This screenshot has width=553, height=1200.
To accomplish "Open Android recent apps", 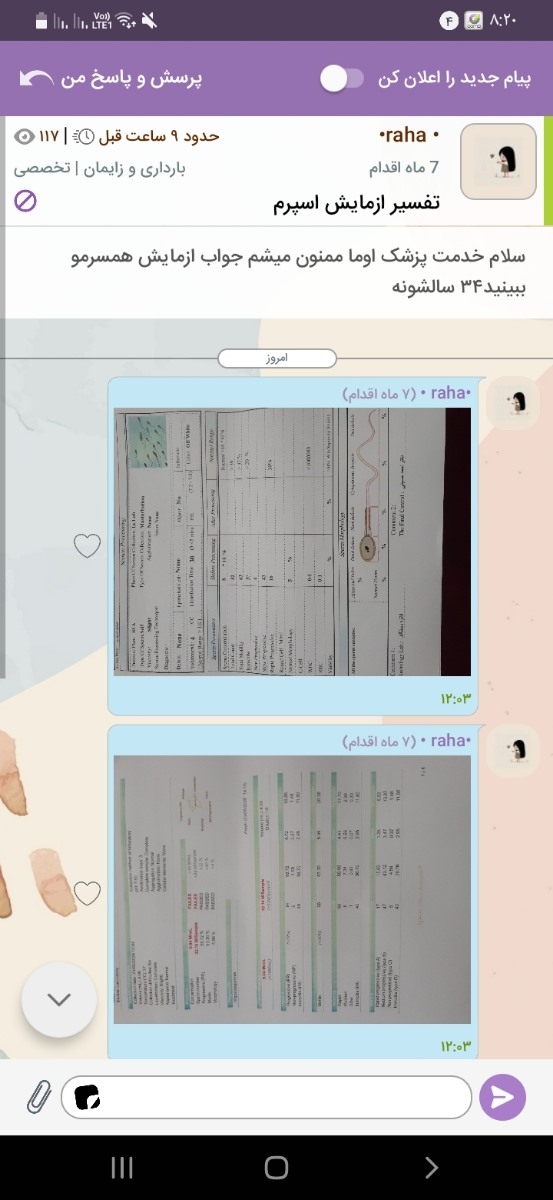I will pos(121,1167).
